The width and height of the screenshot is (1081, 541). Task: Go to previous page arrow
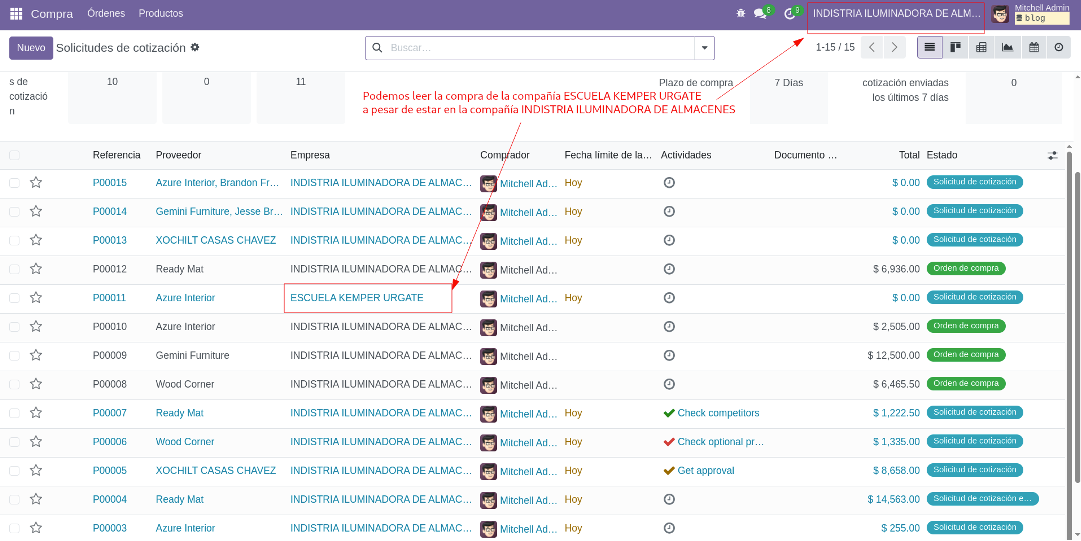(872, 48)
